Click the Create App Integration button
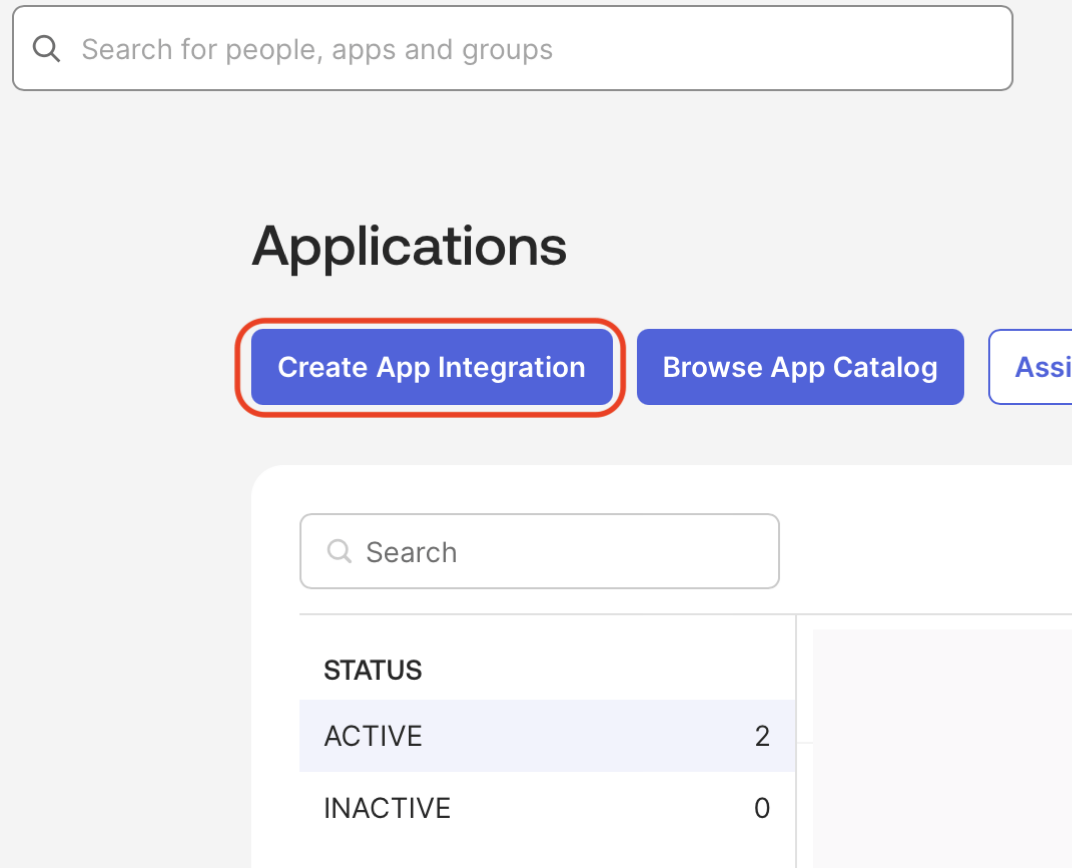Image resolution: width=1072 pixels, height=868 pixels. pos(431,367)
